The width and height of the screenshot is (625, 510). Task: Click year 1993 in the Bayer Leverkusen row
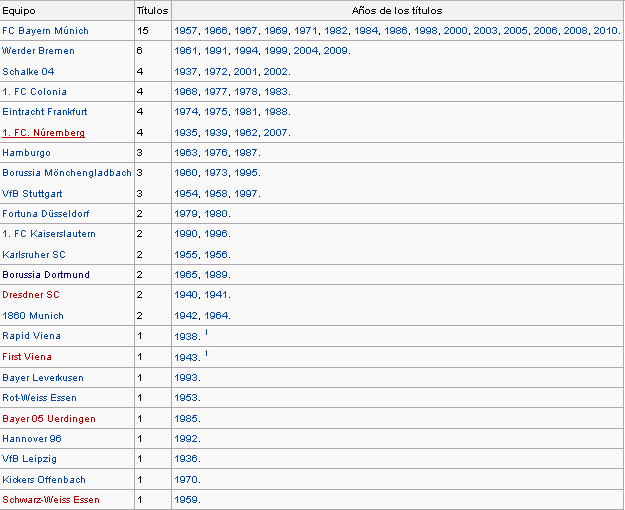coord(186,378)
